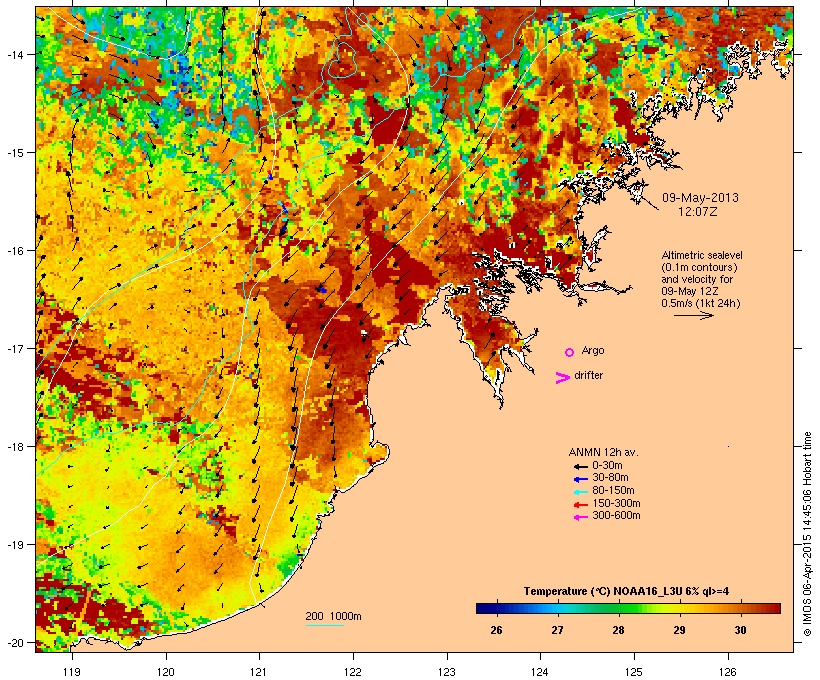Click the 150-300m depth label
Image resolution: width=820 pixels, height=680 pixels.
[x=616, y=503]
